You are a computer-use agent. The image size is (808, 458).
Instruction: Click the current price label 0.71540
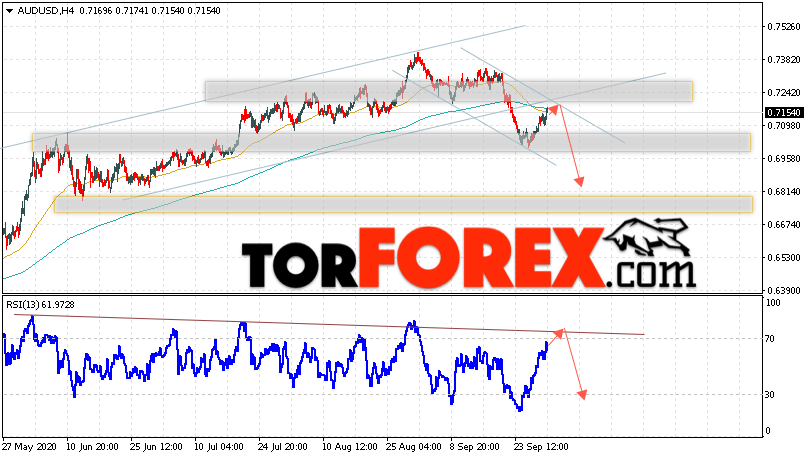click(x=783, y=112)
